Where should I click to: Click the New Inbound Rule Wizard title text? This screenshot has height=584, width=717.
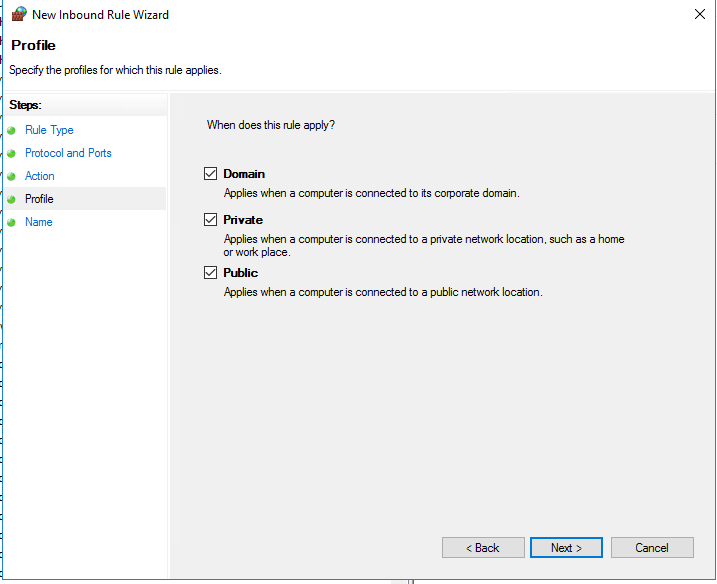tap(100, 15)
